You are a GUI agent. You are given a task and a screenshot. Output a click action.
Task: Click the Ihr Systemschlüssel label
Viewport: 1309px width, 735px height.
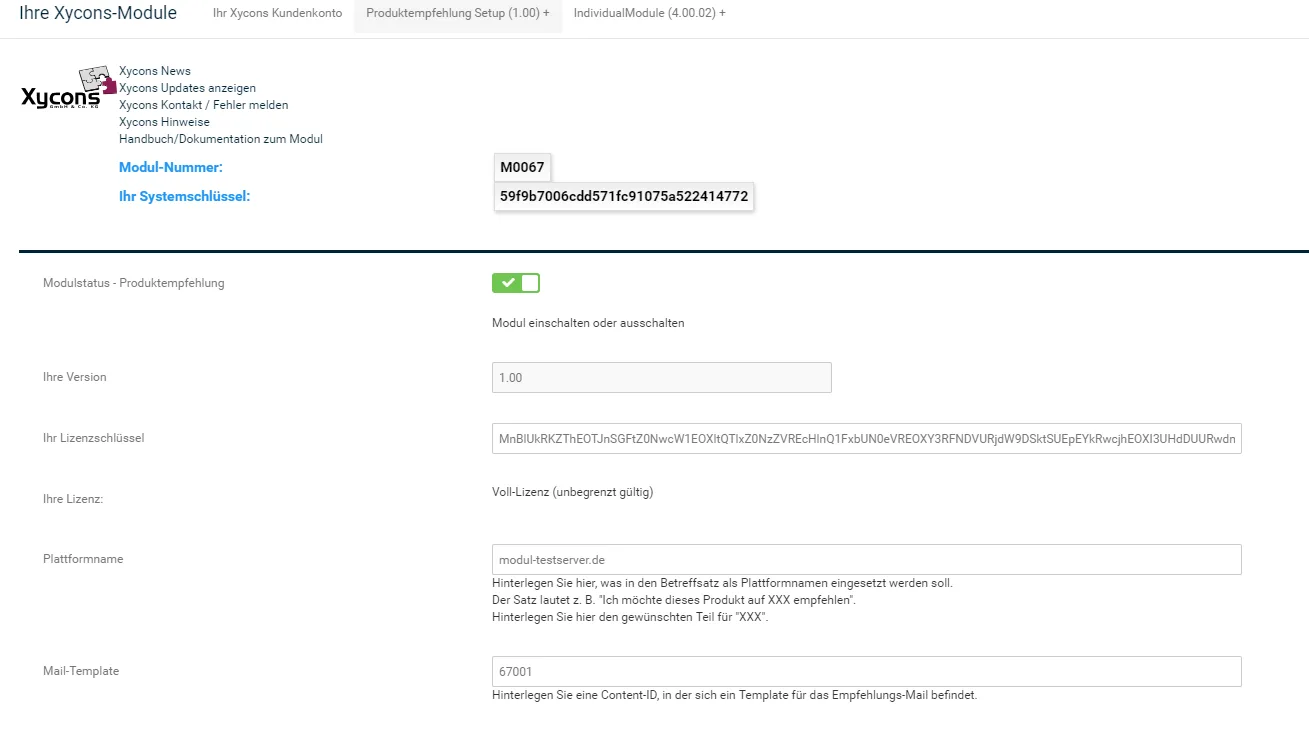[184, 197]
